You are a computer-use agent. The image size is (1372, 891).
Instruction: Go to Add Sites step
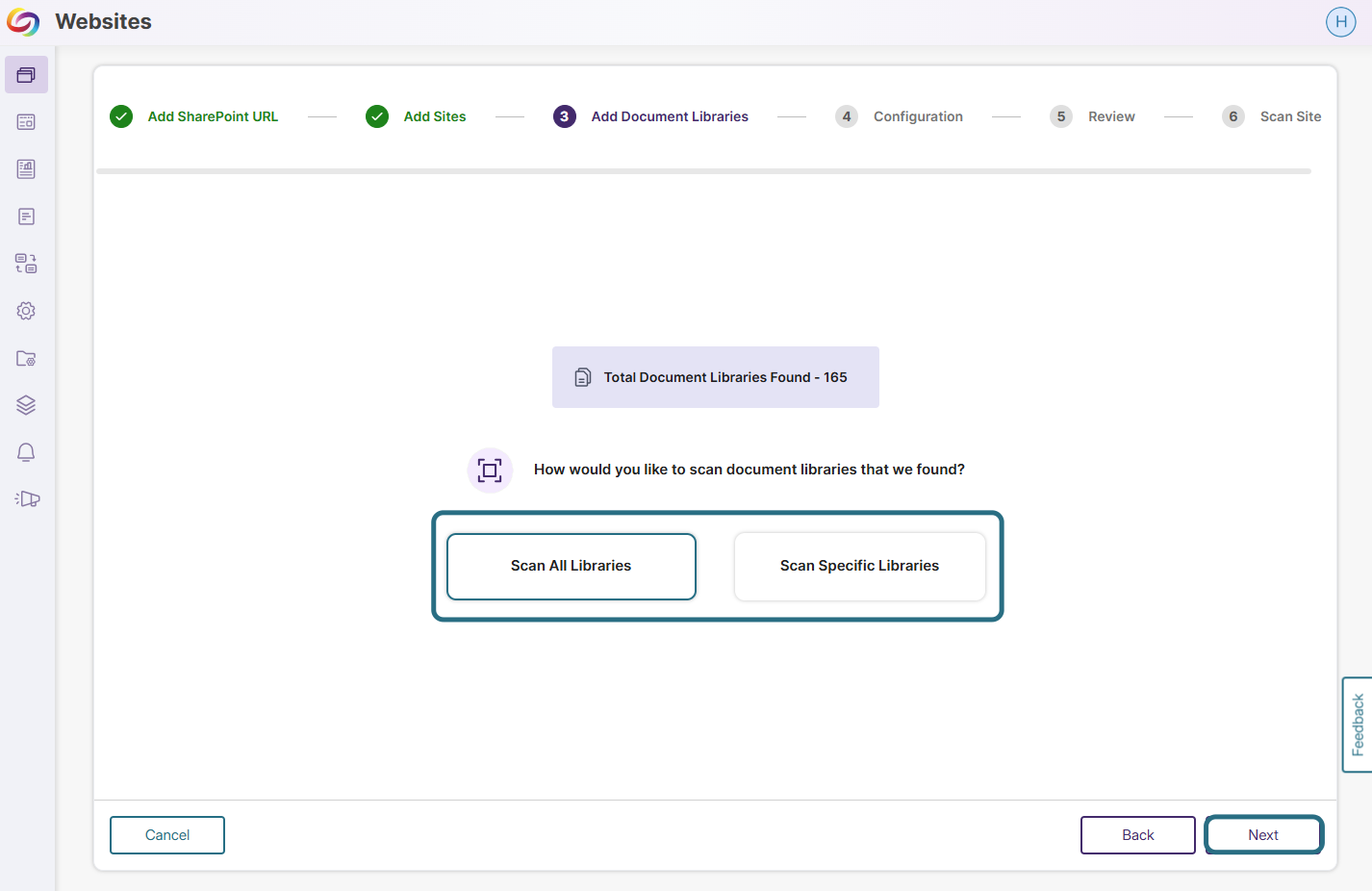point(435,116)
